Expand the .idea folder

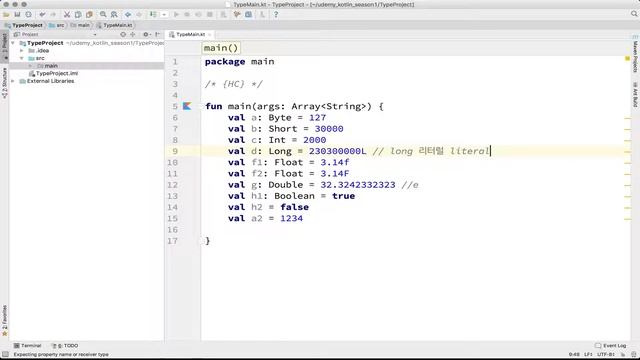coord(22,51)
